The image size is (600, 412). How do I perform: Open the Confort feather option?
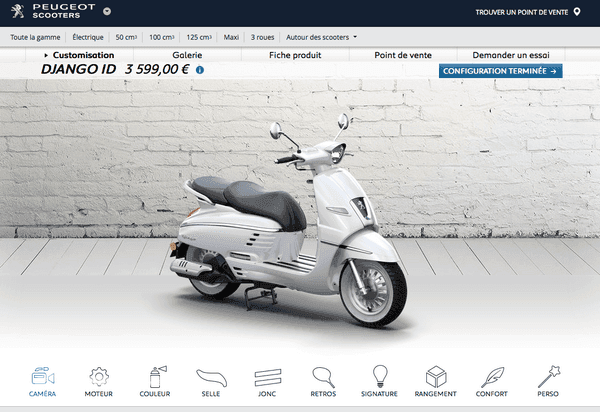(492, 382)
